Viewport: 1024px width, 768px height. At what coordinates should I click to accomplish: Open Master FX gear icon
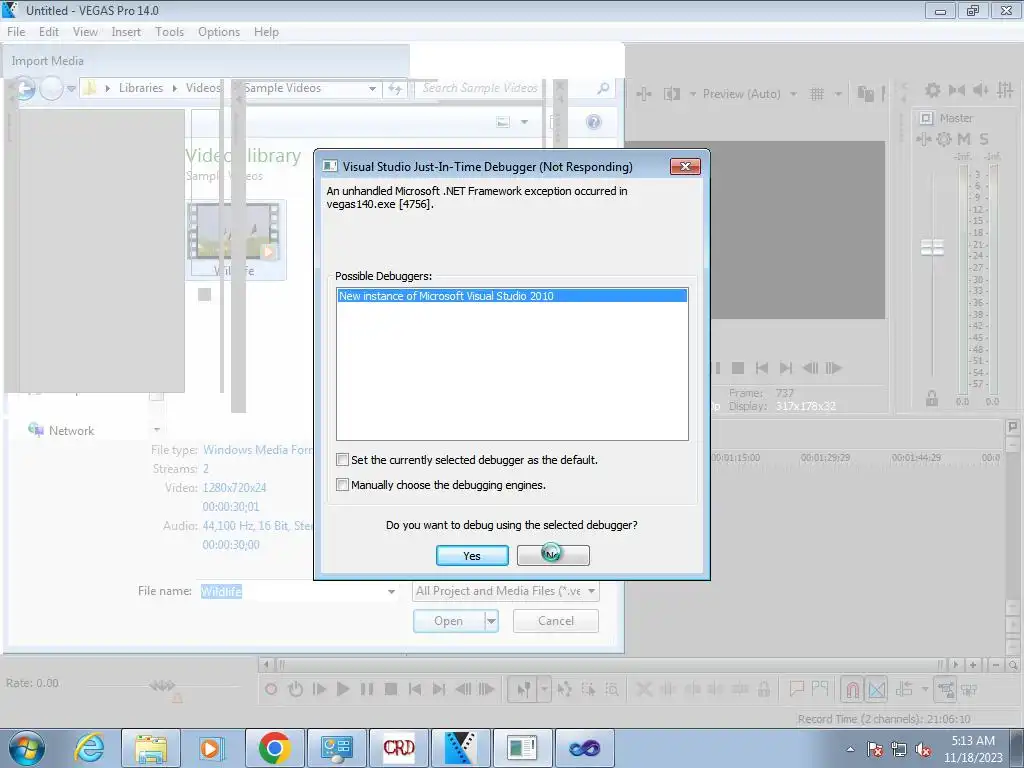944,139
